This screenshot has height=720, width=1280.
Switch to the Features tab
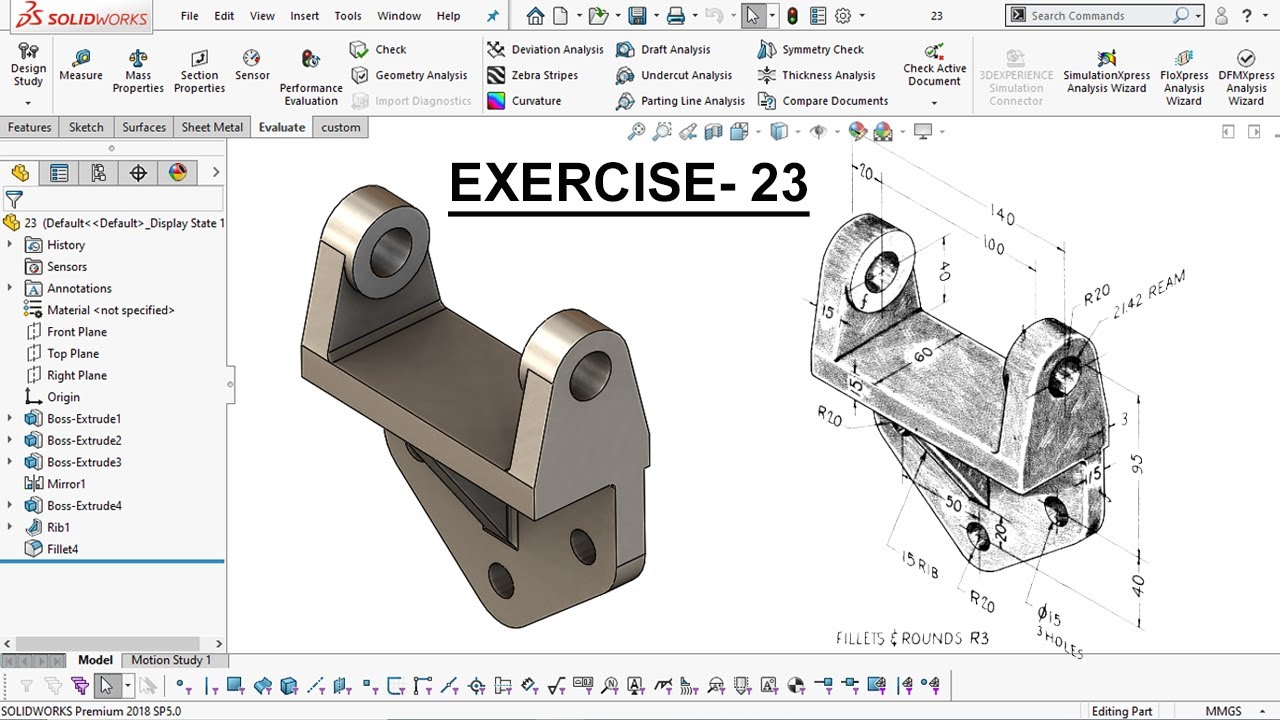(x=30, y=127)
